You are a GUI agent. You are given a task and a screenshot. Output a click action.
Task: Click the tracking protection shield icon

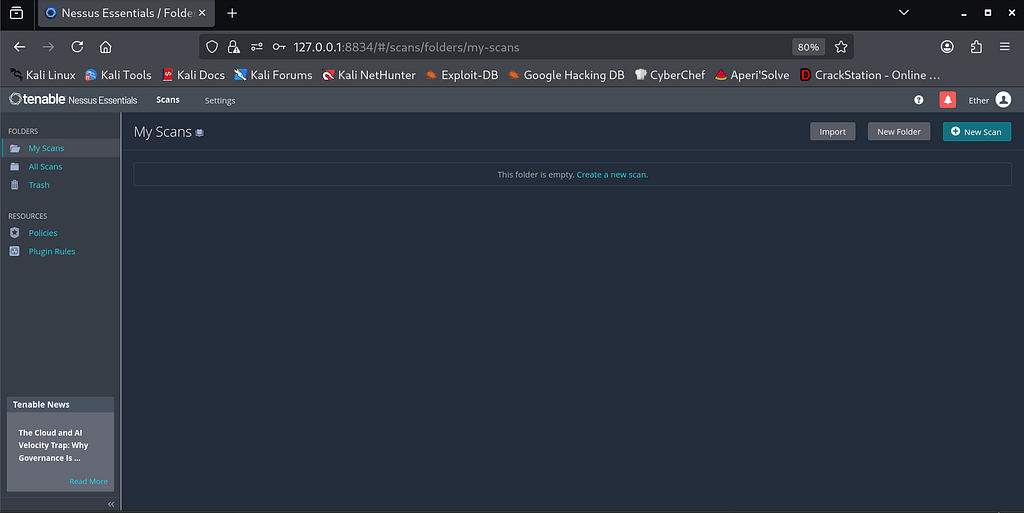click(x=212, y=47)
